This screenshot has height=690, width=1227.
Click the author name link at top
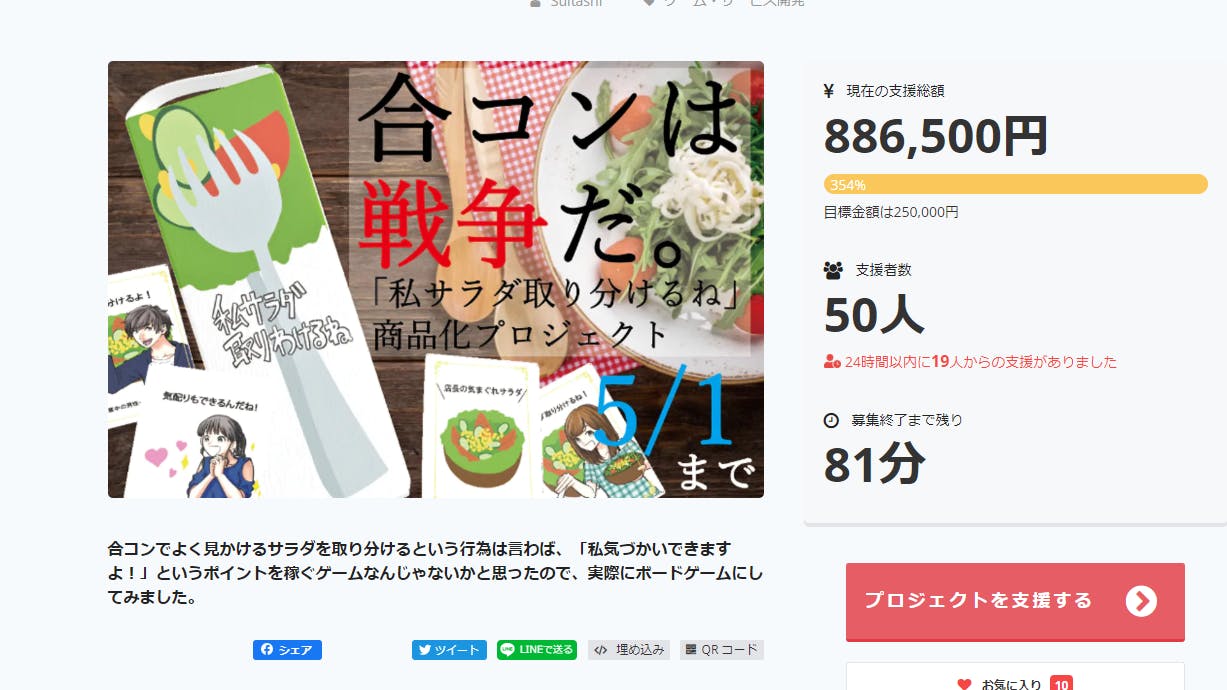point(565,3)
